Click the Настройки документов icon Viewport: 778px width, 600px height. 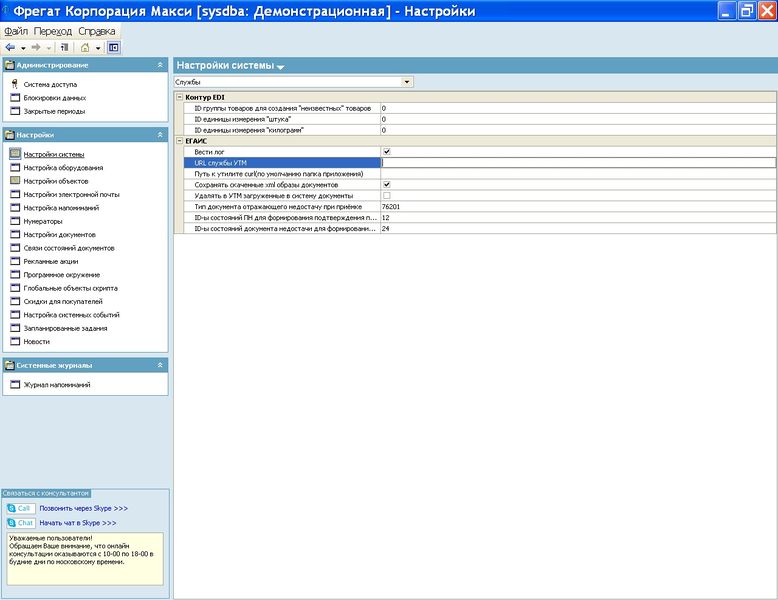(x=15, y=234)
